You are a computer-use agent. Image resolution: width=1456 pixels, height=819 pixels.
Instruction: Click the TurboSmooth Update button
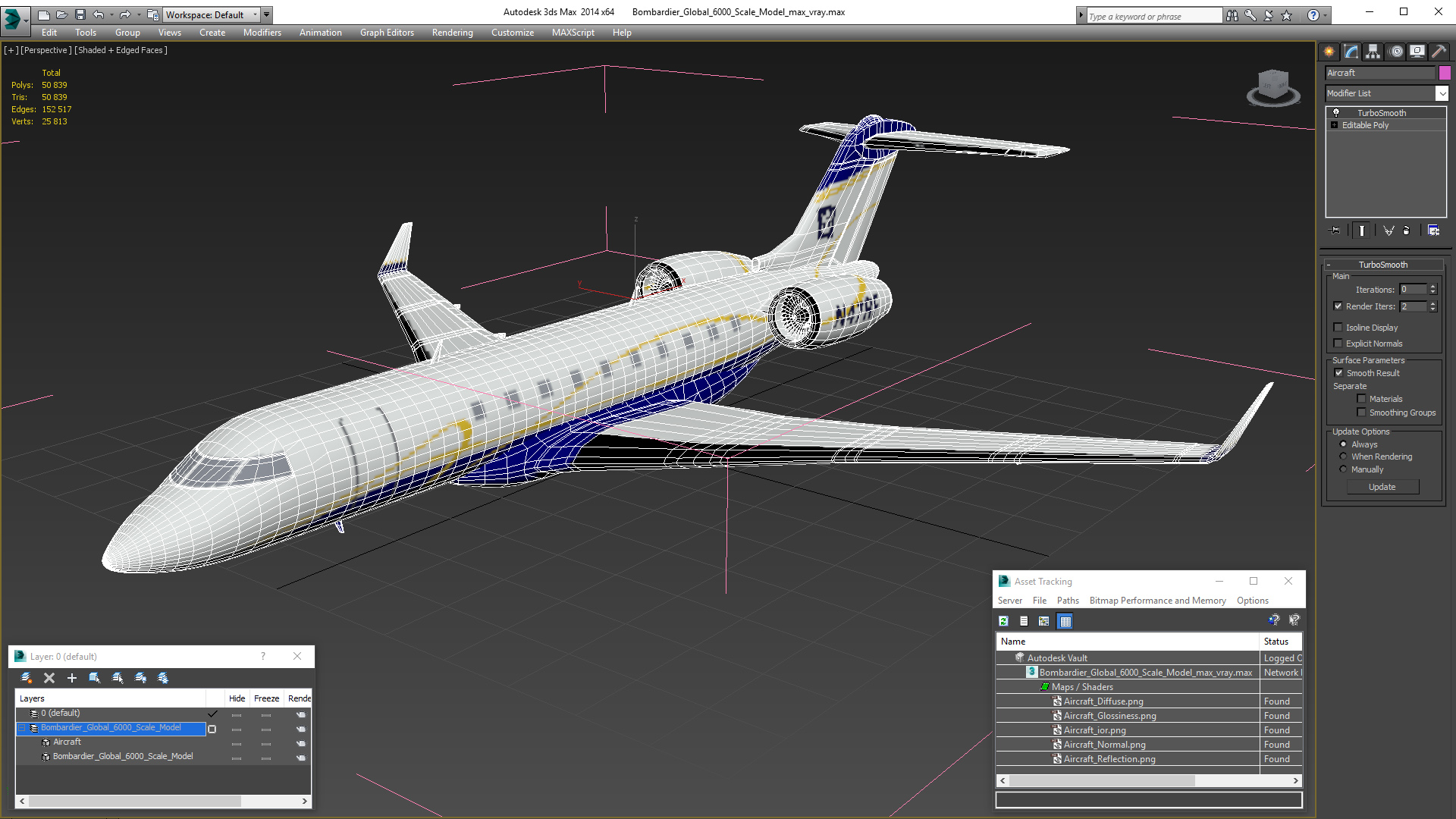coord(1382,487)
